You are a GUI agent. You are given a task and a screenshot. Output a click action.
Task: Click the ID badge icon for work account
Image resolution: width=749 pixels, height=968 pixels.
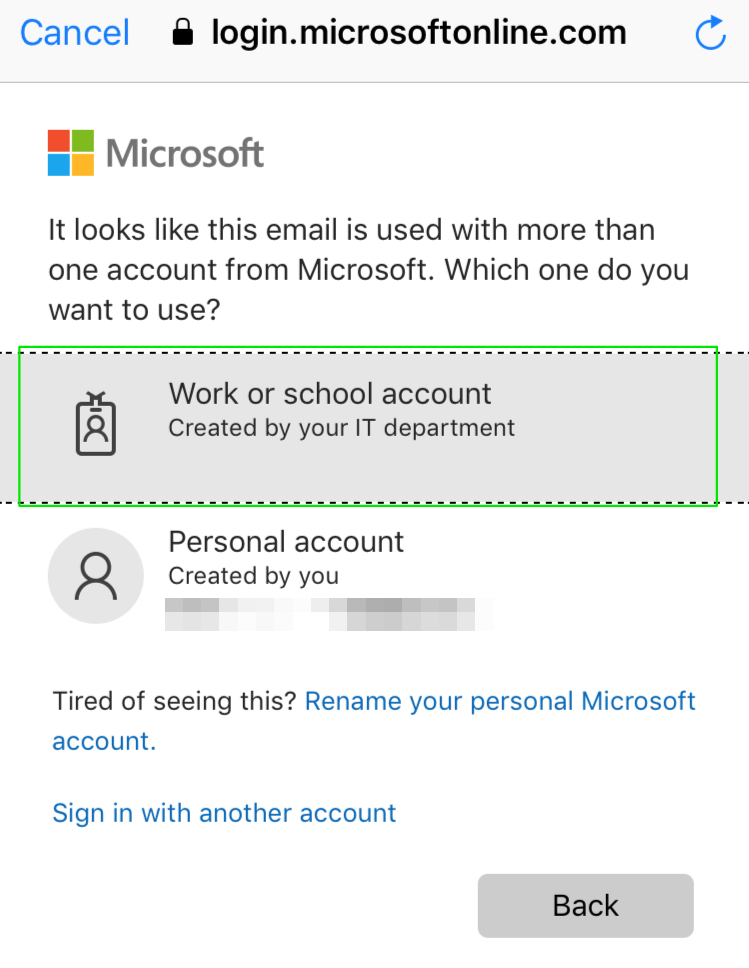(x=96, y=425)
